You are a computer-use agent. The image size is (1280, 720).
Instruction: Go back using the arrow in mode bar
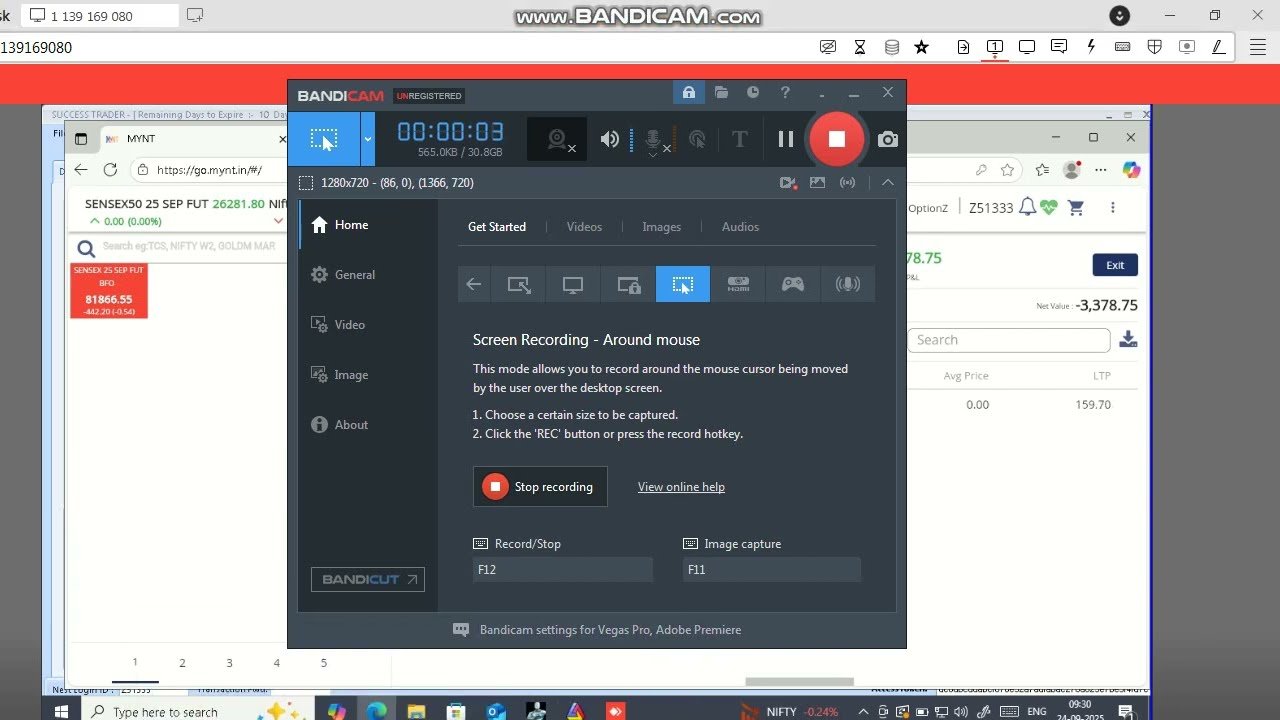pos(474,284)
